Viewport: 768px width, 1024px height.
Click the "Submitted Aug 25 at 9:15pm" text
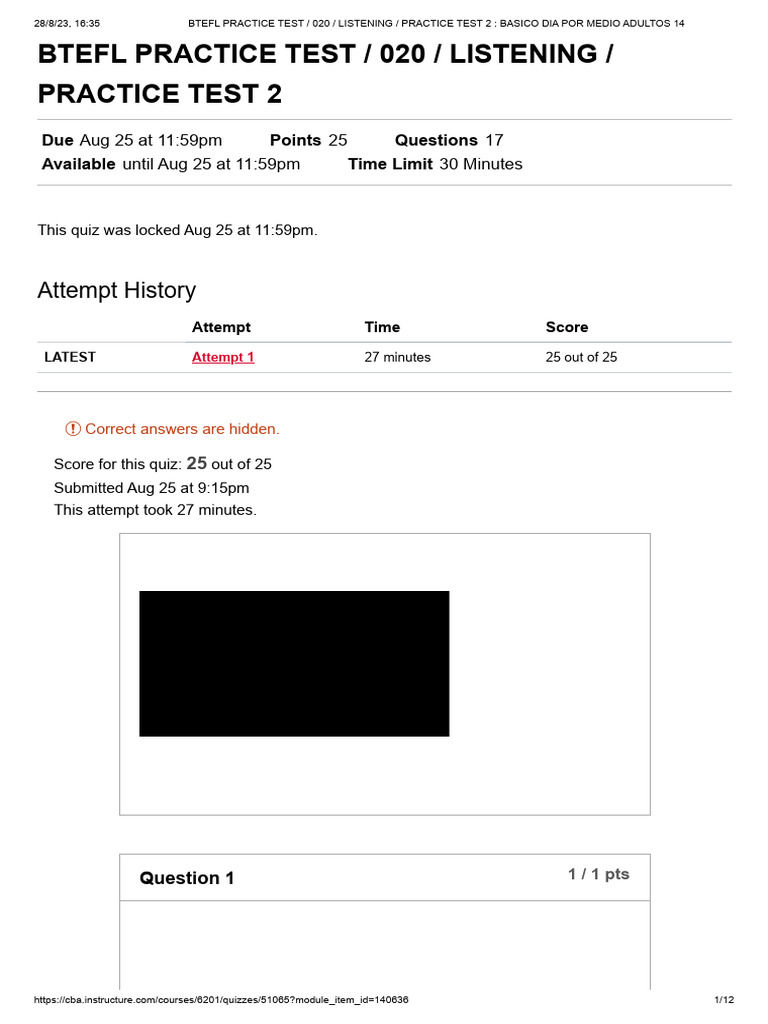coord(152,488)
